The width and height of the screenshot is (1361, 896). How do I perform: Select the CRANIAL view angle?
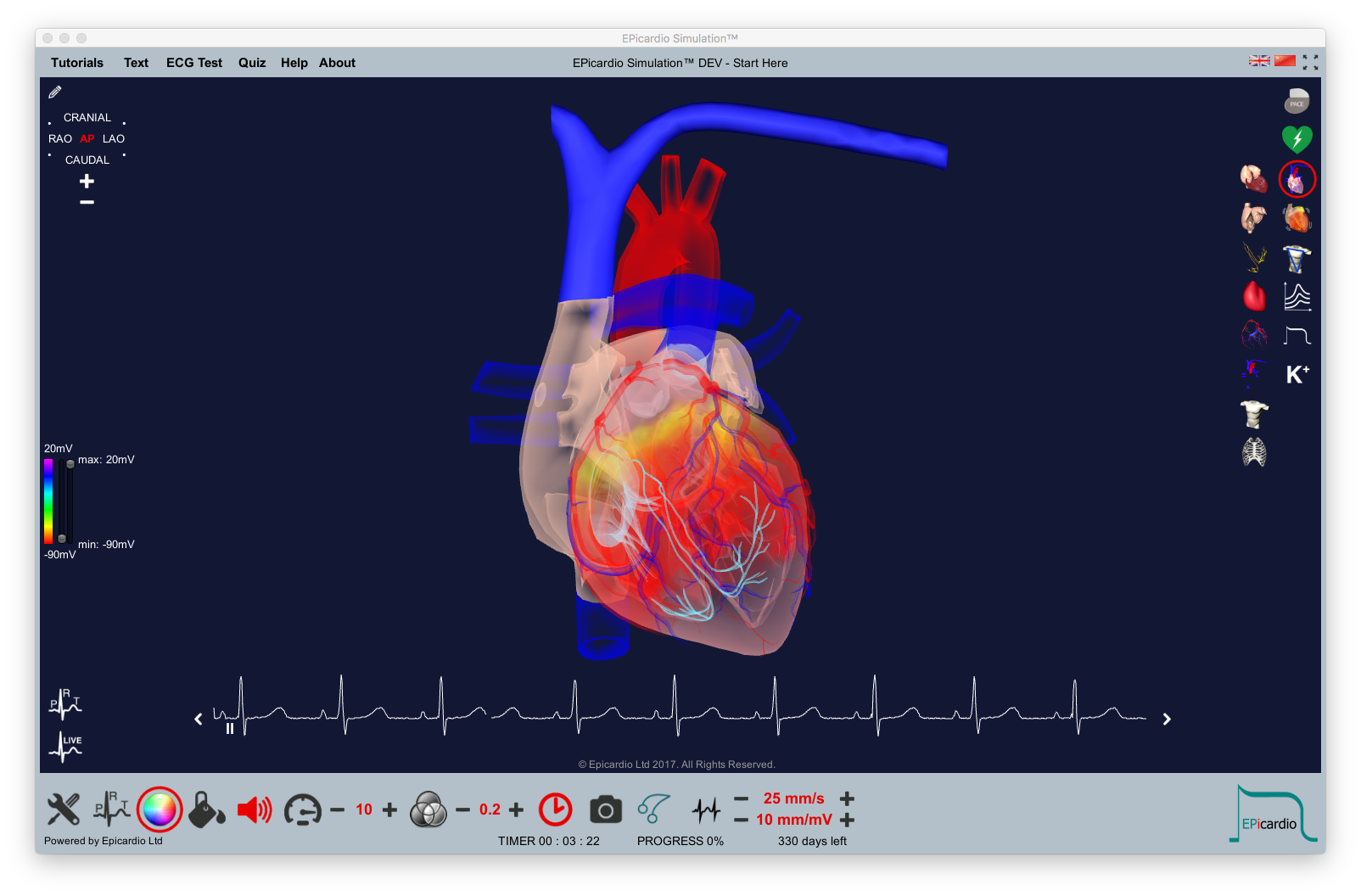(x=87, y=118)
